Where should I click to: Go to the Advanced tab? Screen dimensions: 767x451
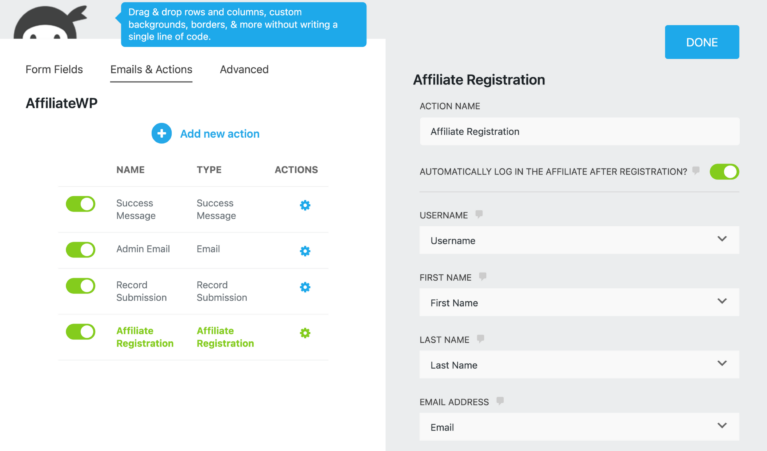[x=244, y=69]
